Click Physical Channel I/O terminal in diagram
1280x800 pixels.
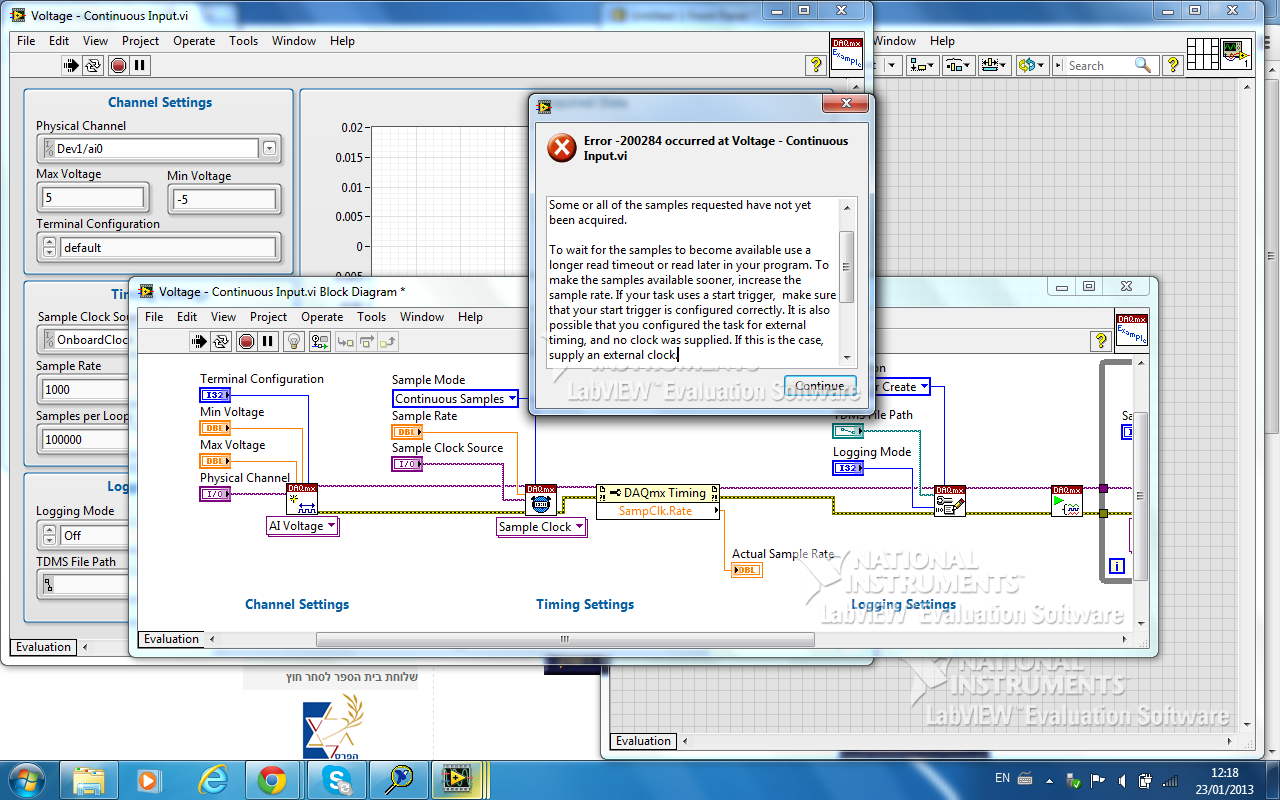click(x=216, y=494)
